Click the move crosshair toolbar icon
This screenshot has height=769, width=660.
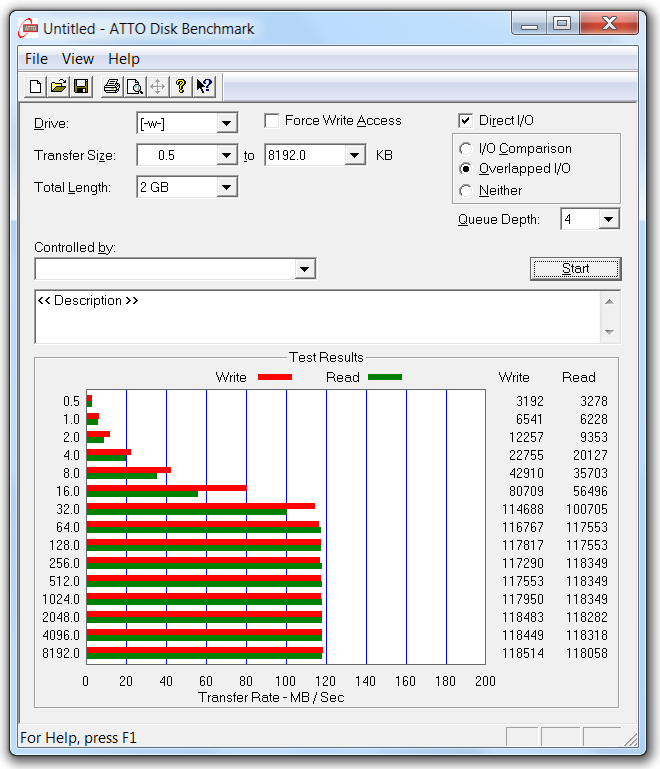click(158, 86)
